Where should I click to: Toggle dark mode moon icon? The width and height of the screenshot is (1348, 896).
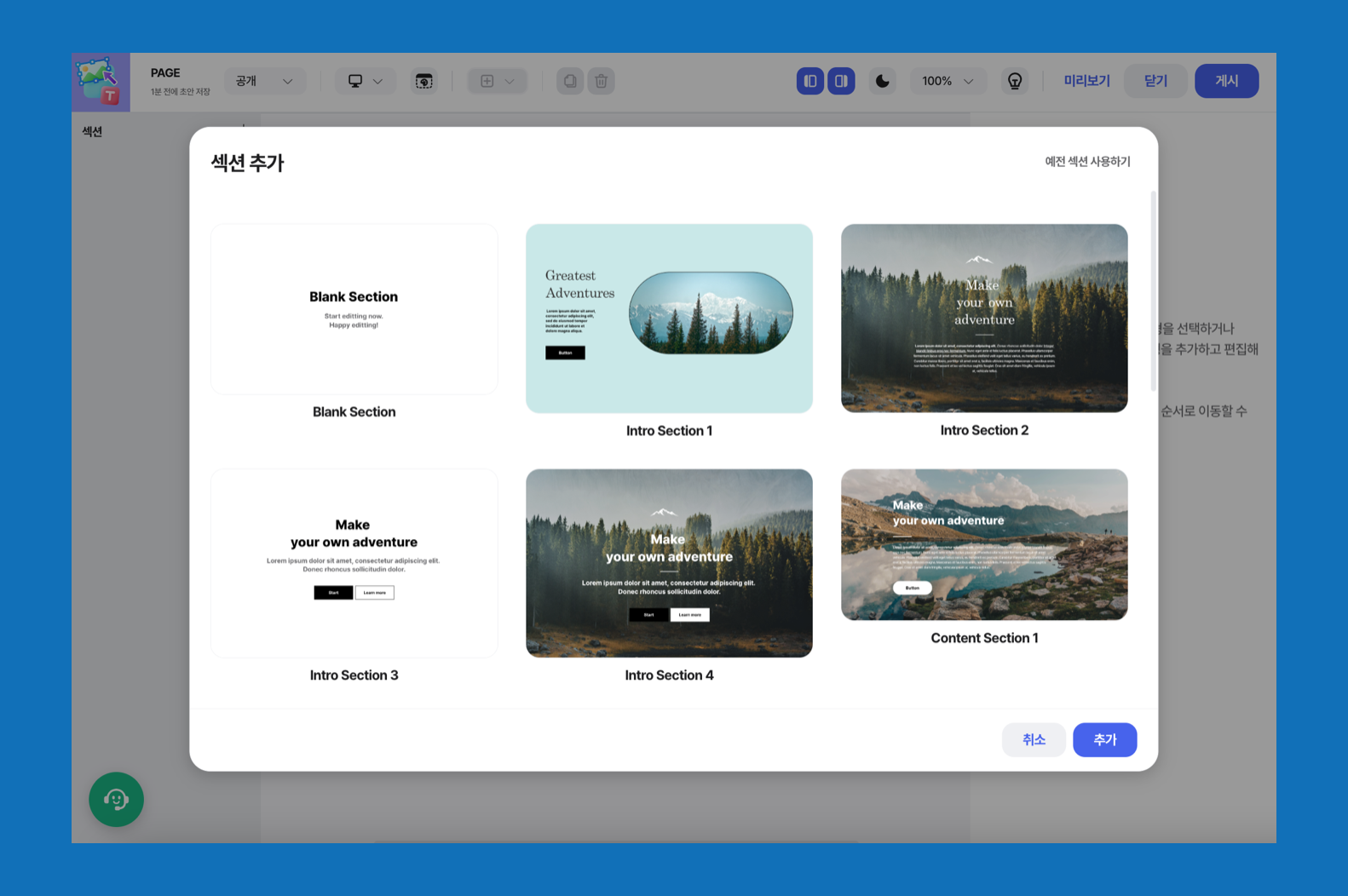tap(882, 81)
